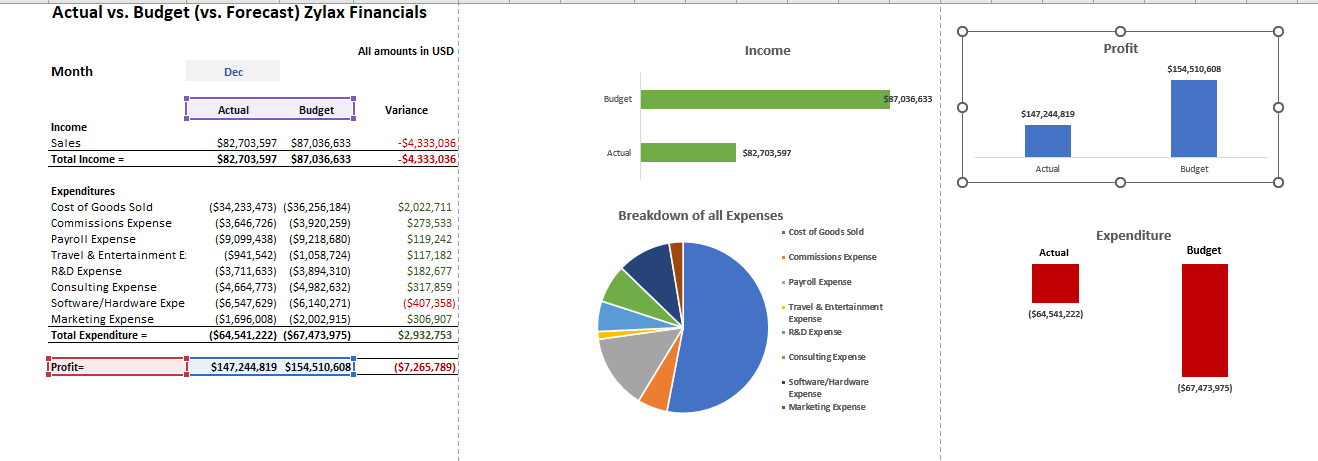Image resolution: width=1318 pixels, height=461 pixels.
Task: Click the Income chart title
Action: coord(767,50)
